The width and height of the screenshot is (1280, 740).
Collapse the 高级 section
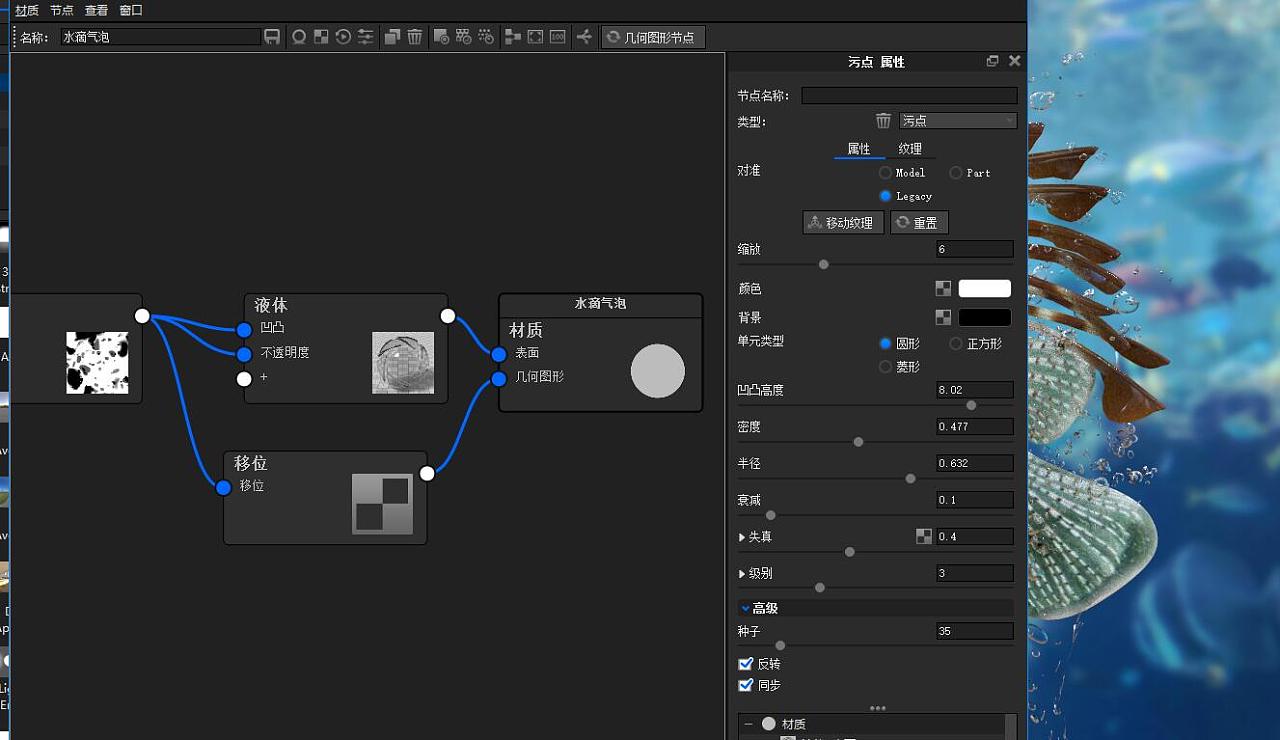[x=746, y=607]
